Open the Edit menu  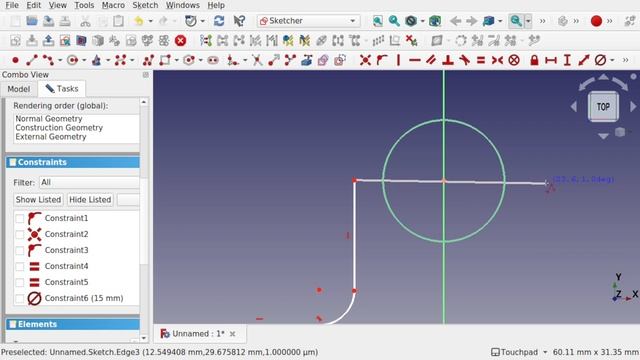click(33, 5)
